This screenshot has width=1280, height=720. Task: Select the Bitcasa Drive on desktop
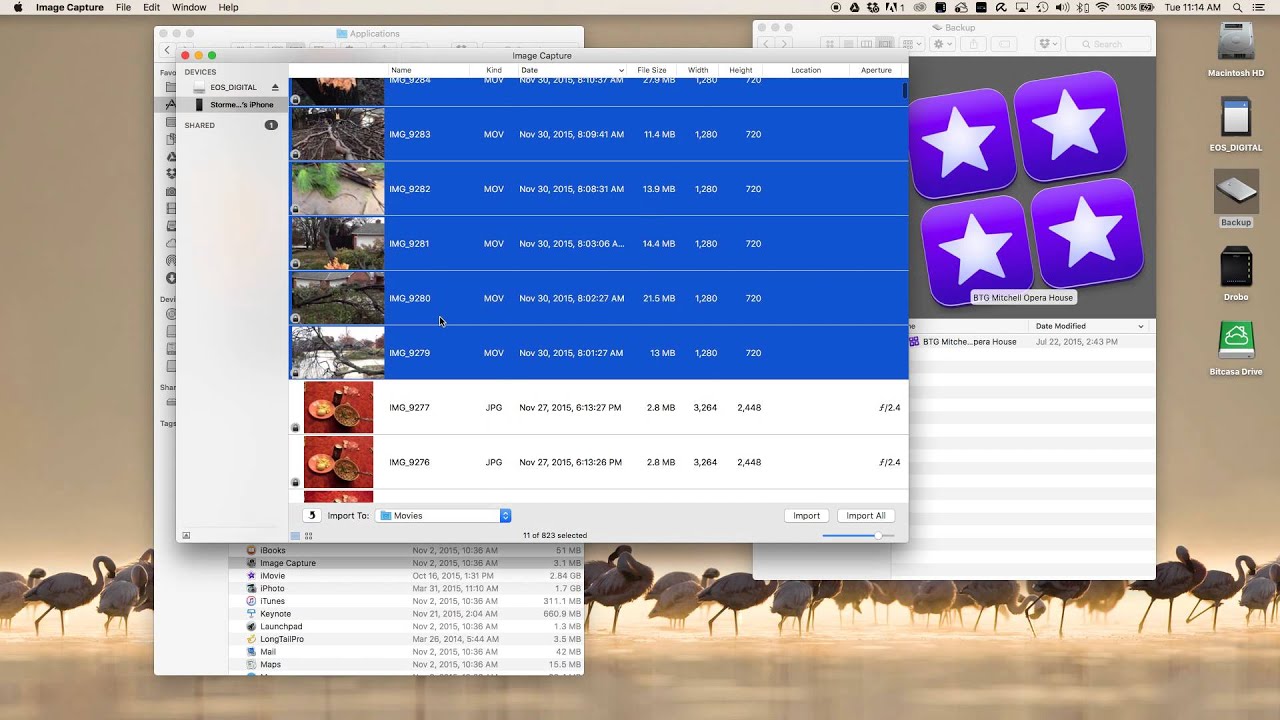coord(1236,340)
